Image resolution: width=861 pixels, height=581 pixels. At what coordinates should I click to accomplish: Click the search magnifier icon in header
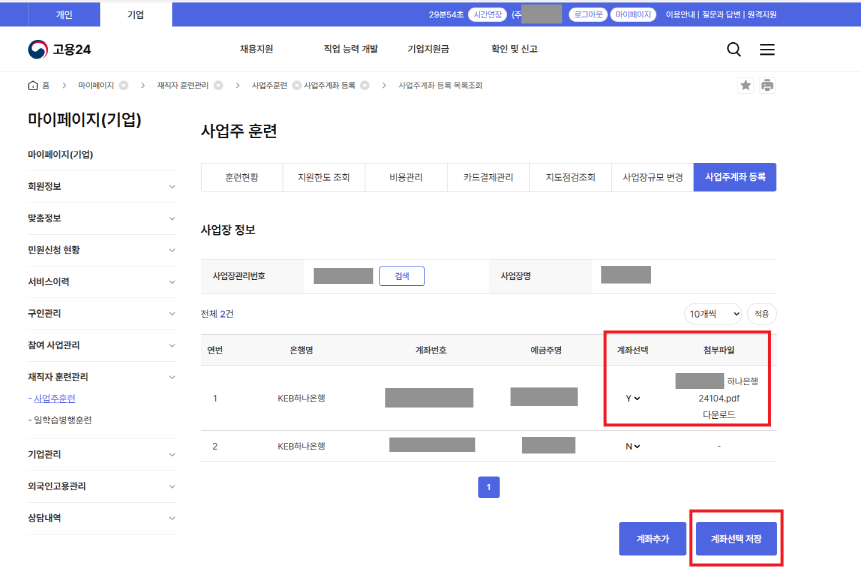(x=733, y=50)
